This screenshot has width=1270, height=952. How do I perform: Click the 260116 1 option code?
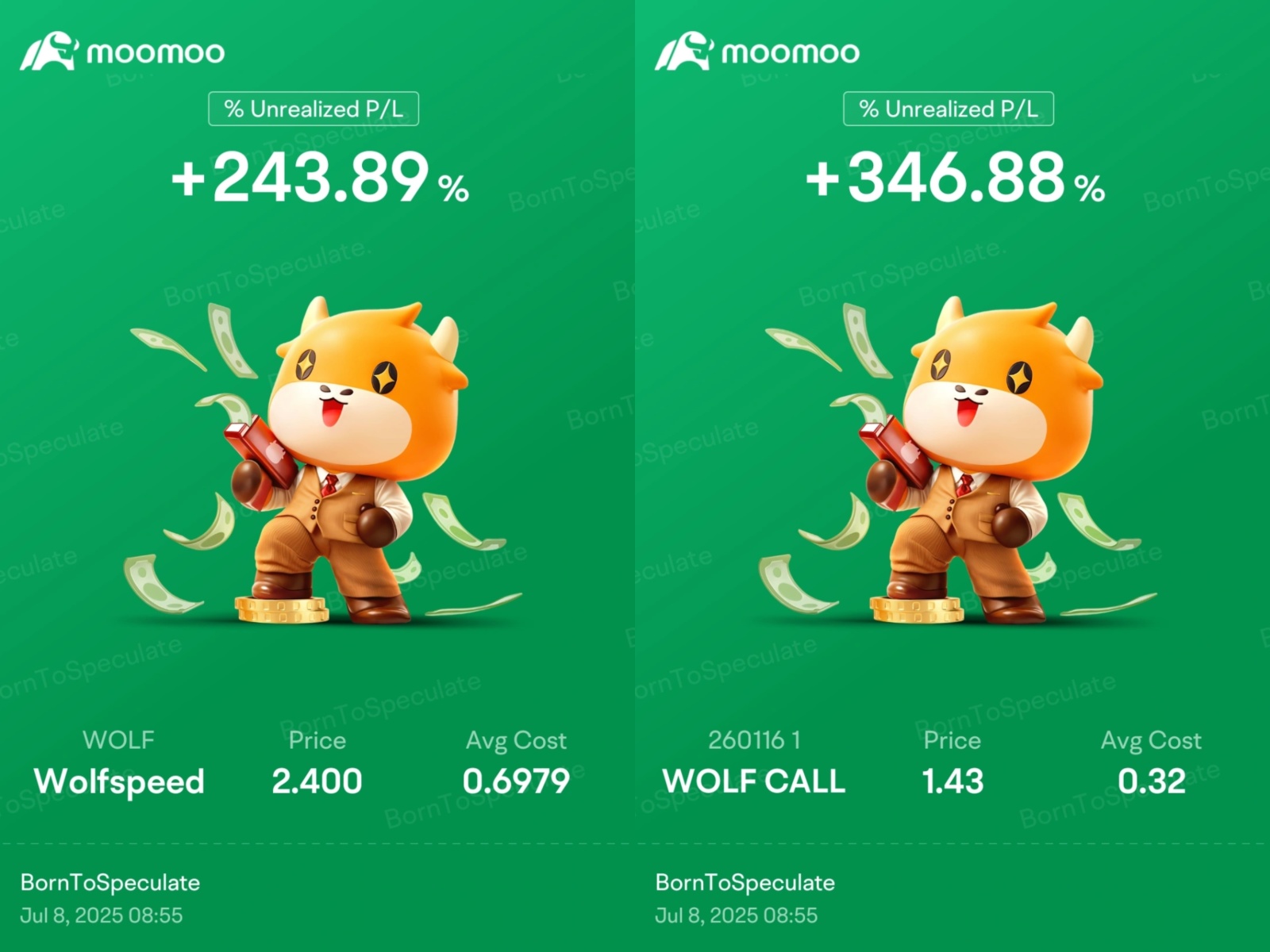coord(754,739)
